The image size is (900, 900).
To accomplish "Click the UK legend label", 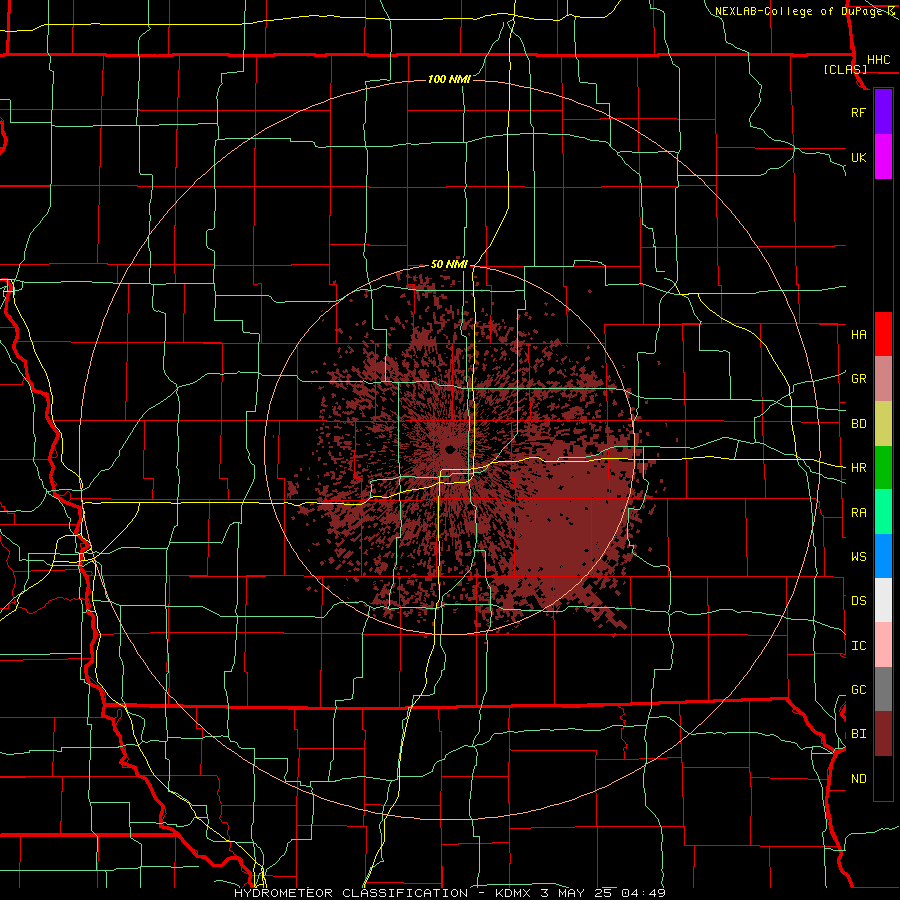I will (858, 157).
